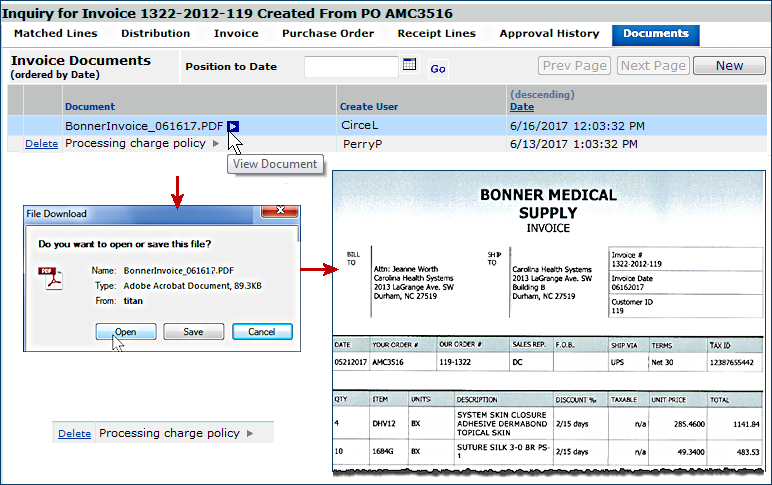Click the Go link next to date field
The image size is (772, 485).
point(438,69)
